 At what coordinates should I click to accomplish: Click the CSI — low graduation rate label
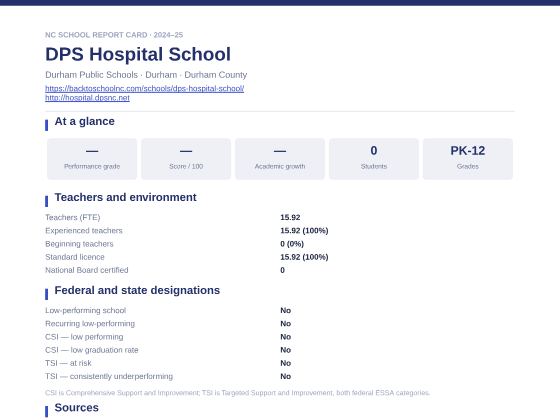click(x=92, y=350)
